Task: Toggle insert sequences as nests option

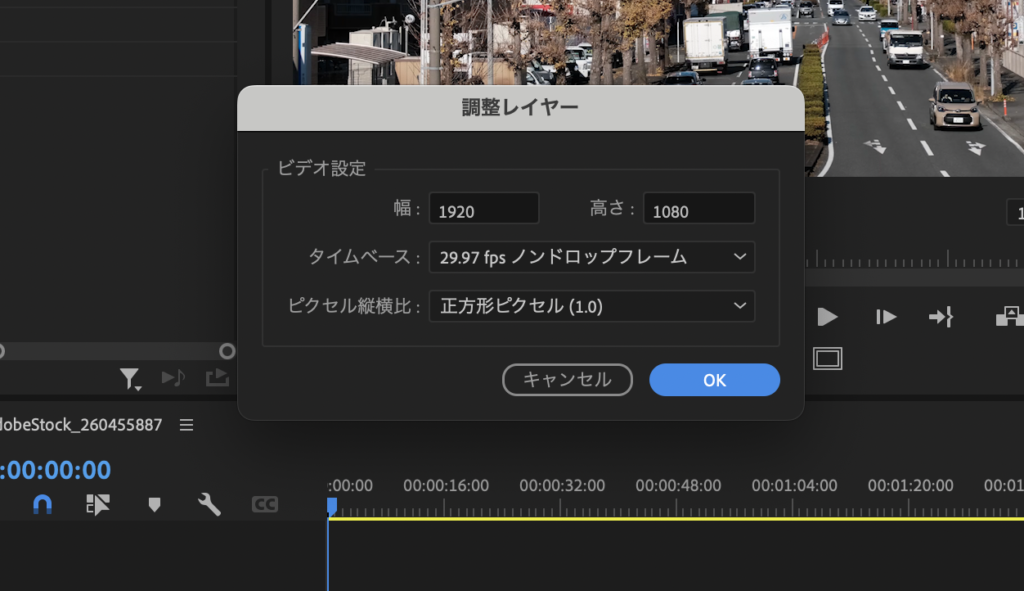Action: 97,504
